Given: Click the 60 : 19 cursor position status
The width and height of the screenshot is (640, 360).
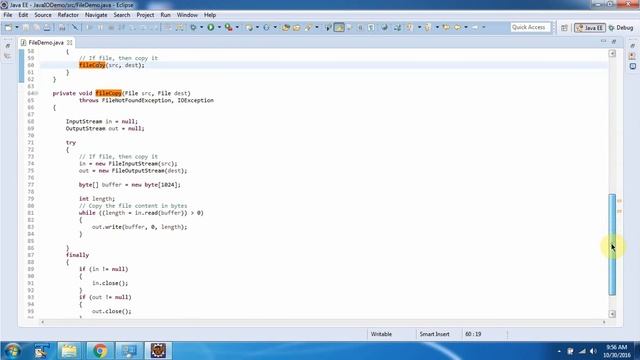Looking at the screenshot, I should click(x=473, y=334).
